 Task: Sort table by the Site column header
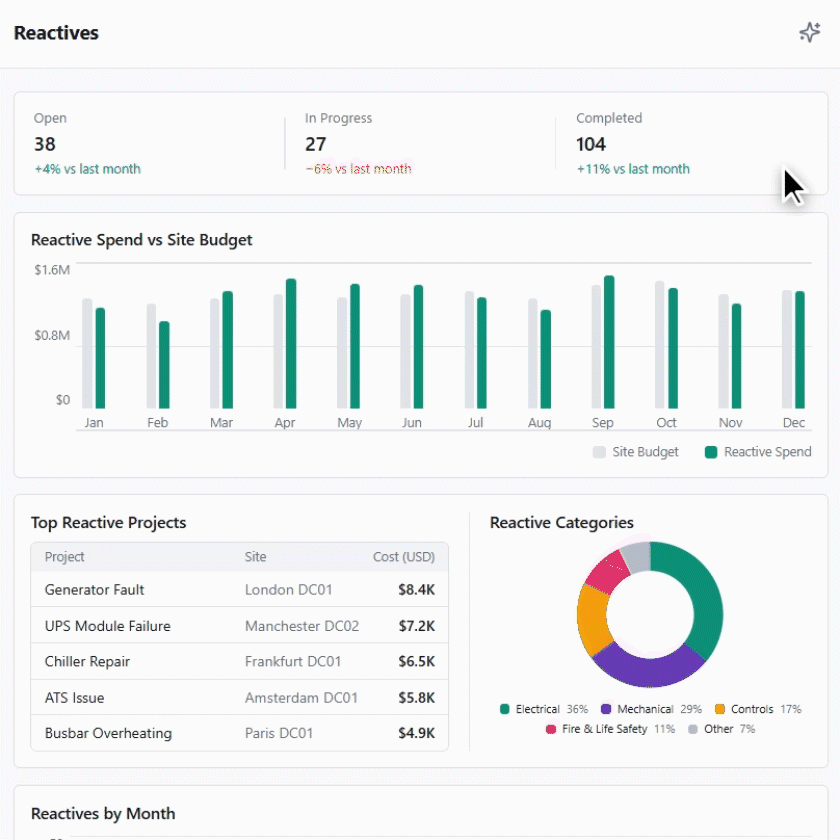point(256,557)
